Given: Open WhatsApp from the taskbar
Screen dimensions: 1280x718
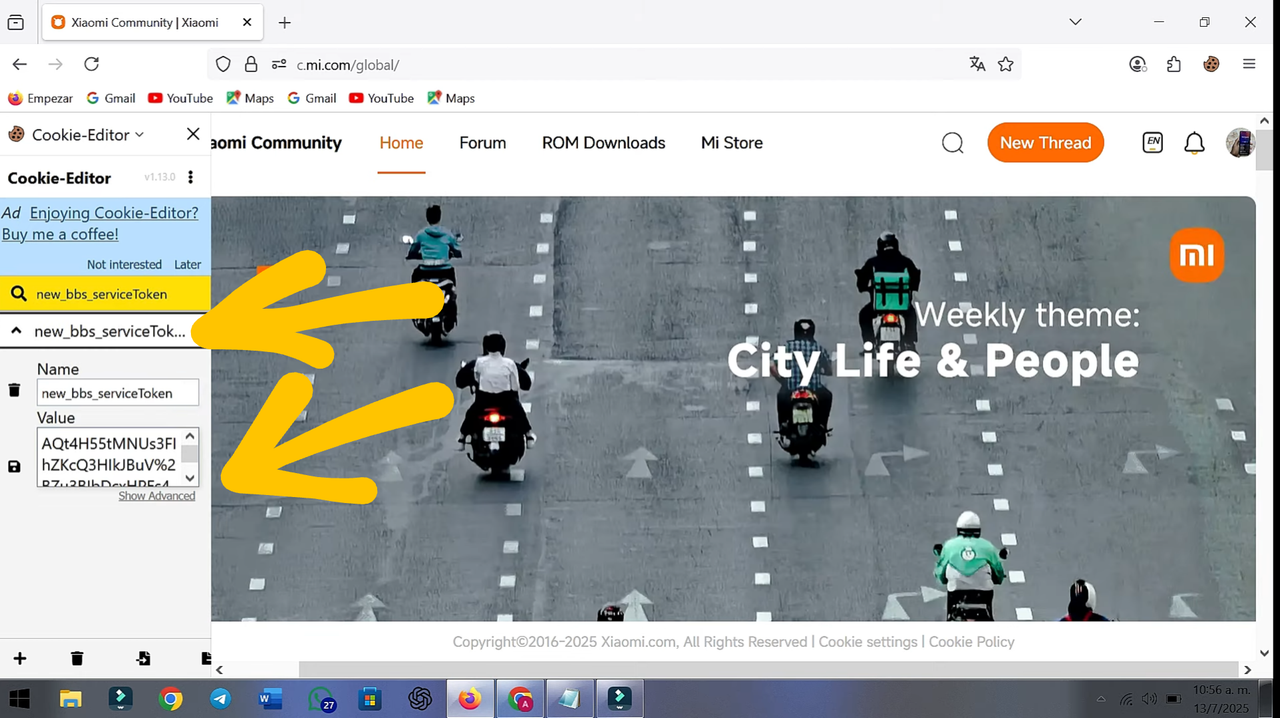Looking at the screenshot, I should point(321,699).
